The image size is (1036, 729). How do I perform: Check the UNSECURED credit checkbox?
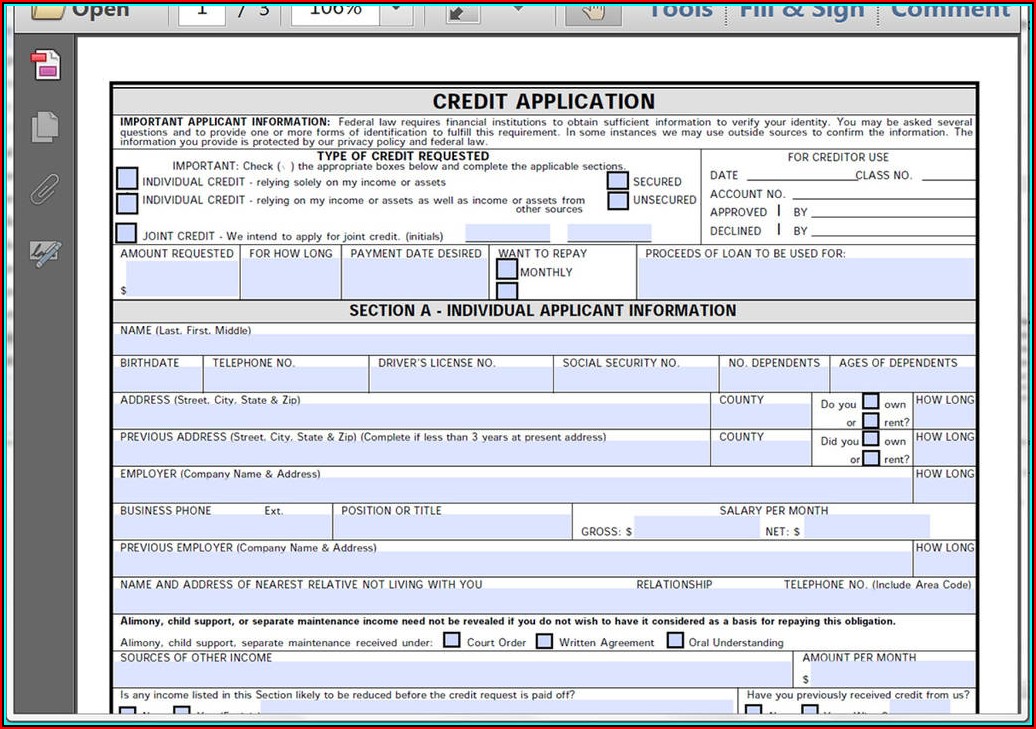point(618,200)
